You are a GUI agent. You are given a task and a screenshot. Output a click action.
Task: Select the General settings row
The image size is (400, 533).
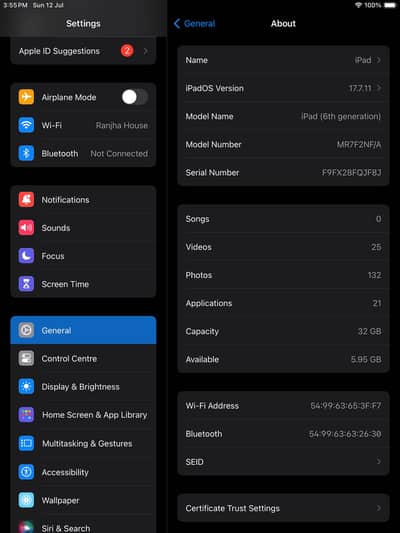pos(83,330)
